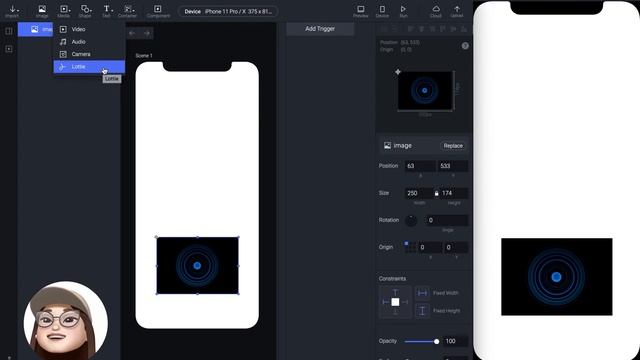This screenshot has height=360, width=640.
Task: Toggle the bottom constraint pin
Action: (x=395, y=312)
